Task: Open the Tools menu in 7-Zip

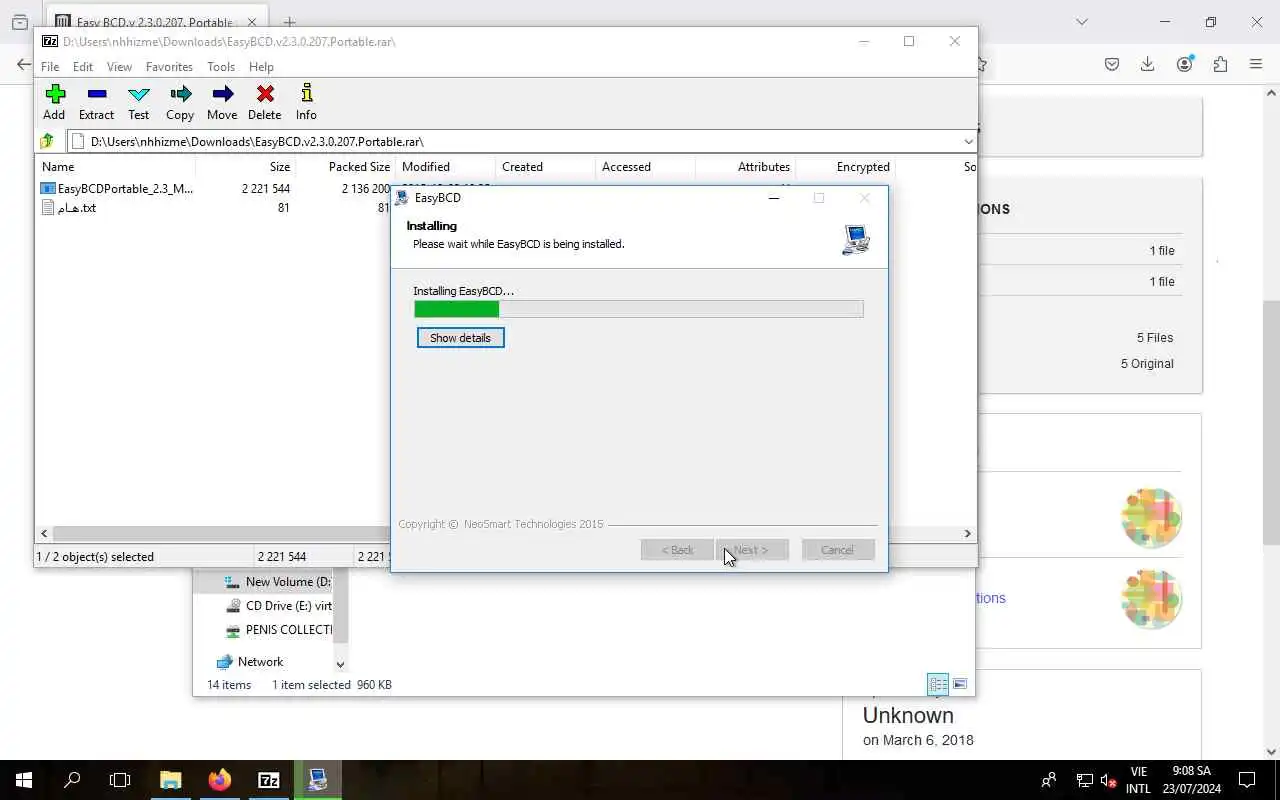Action: coord(221,67)
